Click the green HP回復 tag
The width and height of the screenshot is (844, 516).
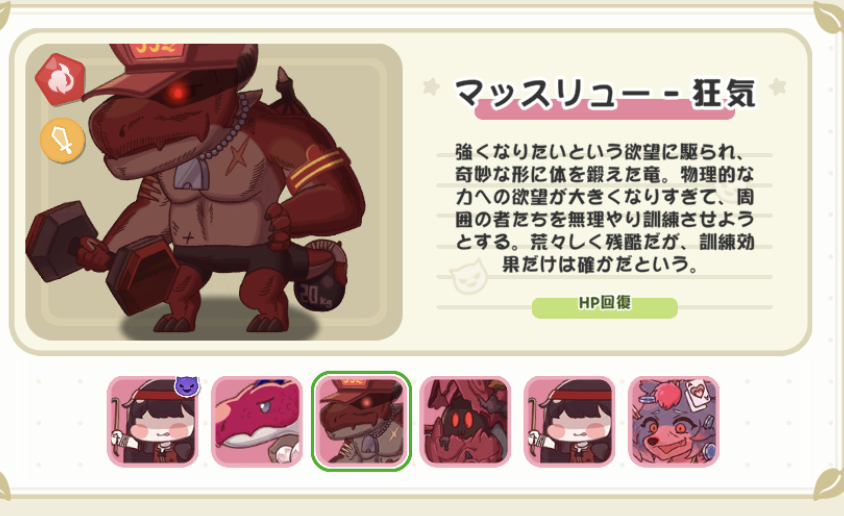click(x=604, y=307)
